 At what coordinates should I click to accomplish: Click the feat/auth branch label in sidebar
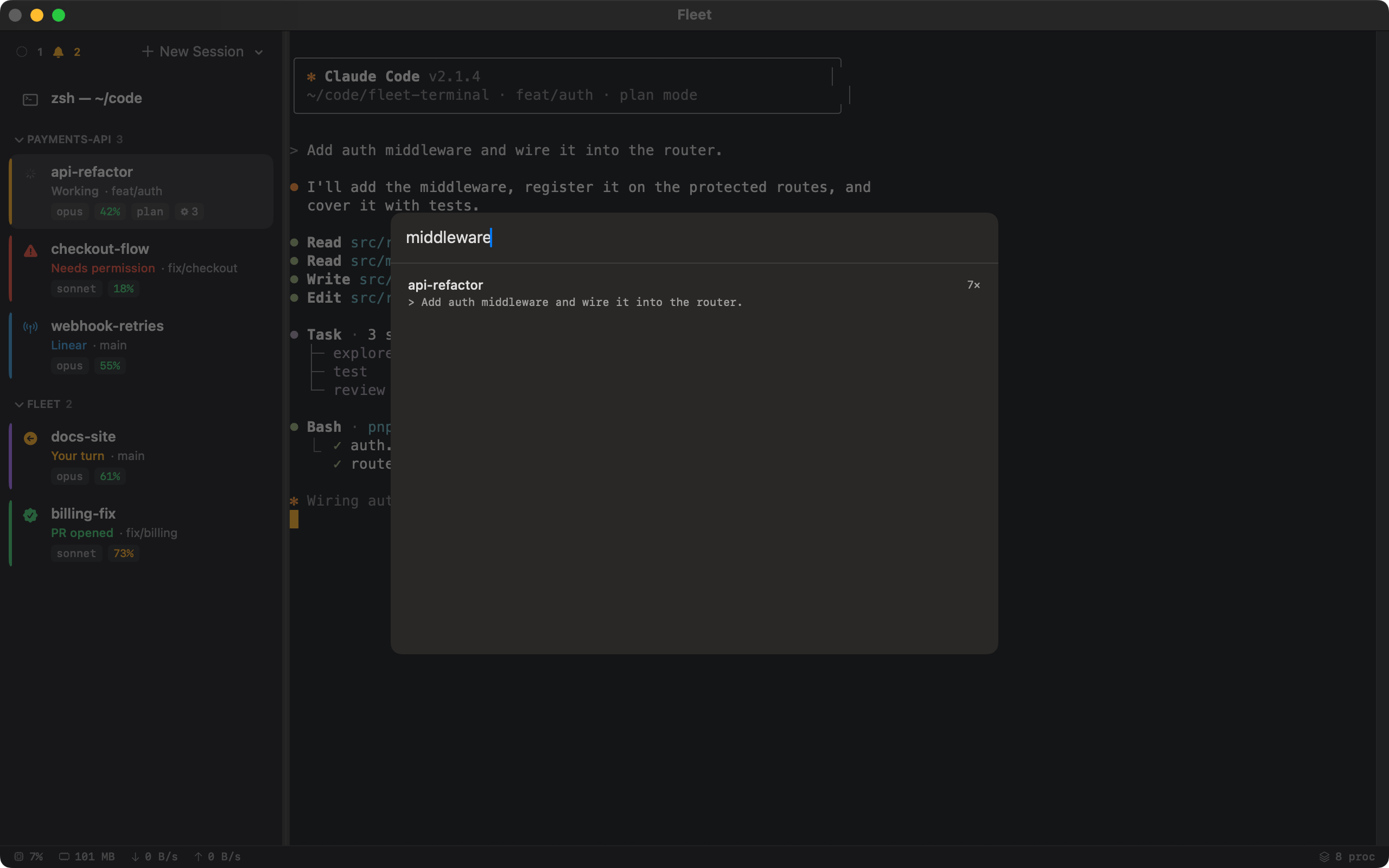(137, 191)
